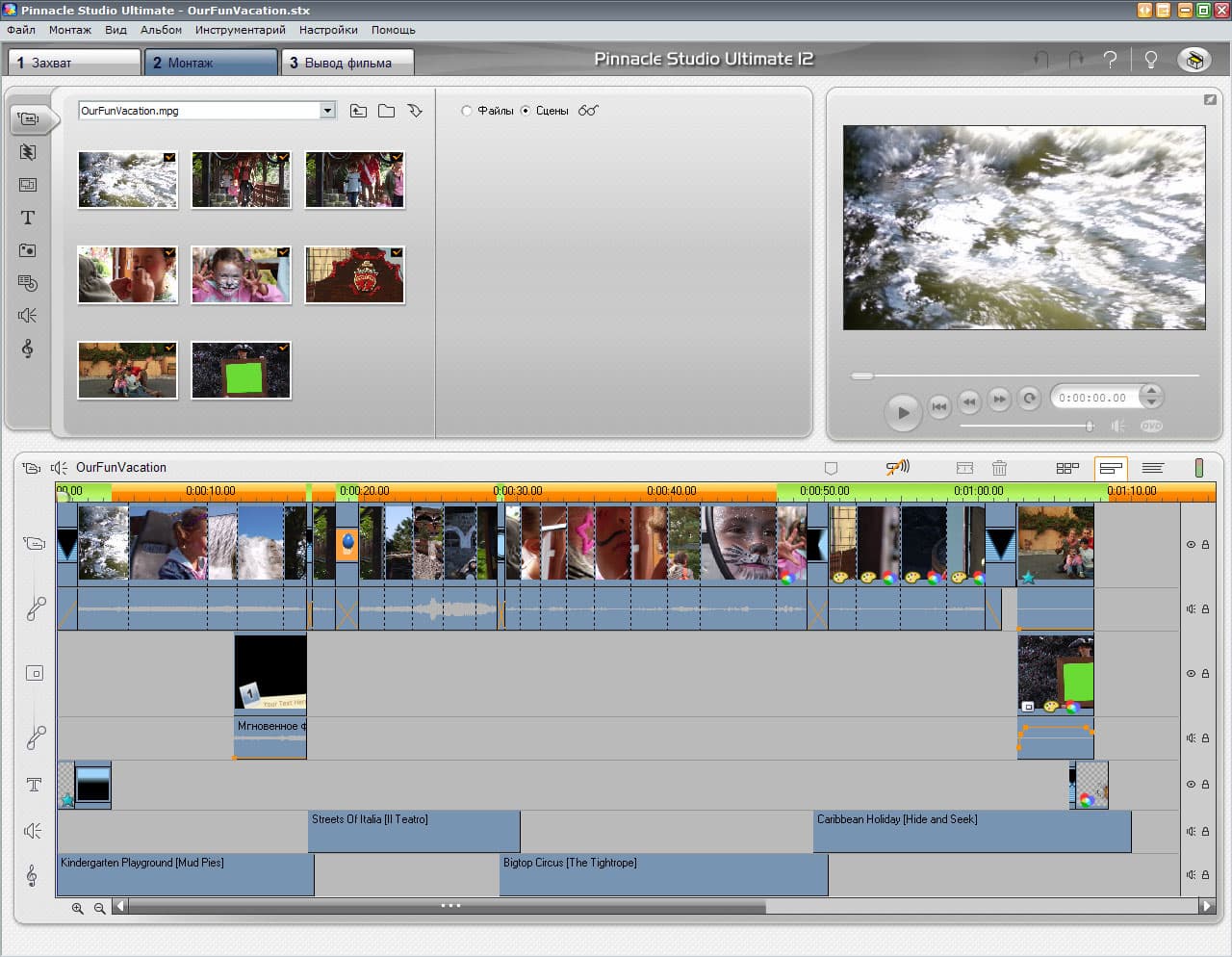Click the preview scrubber slider handle
This screenshot has height=957, width=1232.
(x=862, y=375)
